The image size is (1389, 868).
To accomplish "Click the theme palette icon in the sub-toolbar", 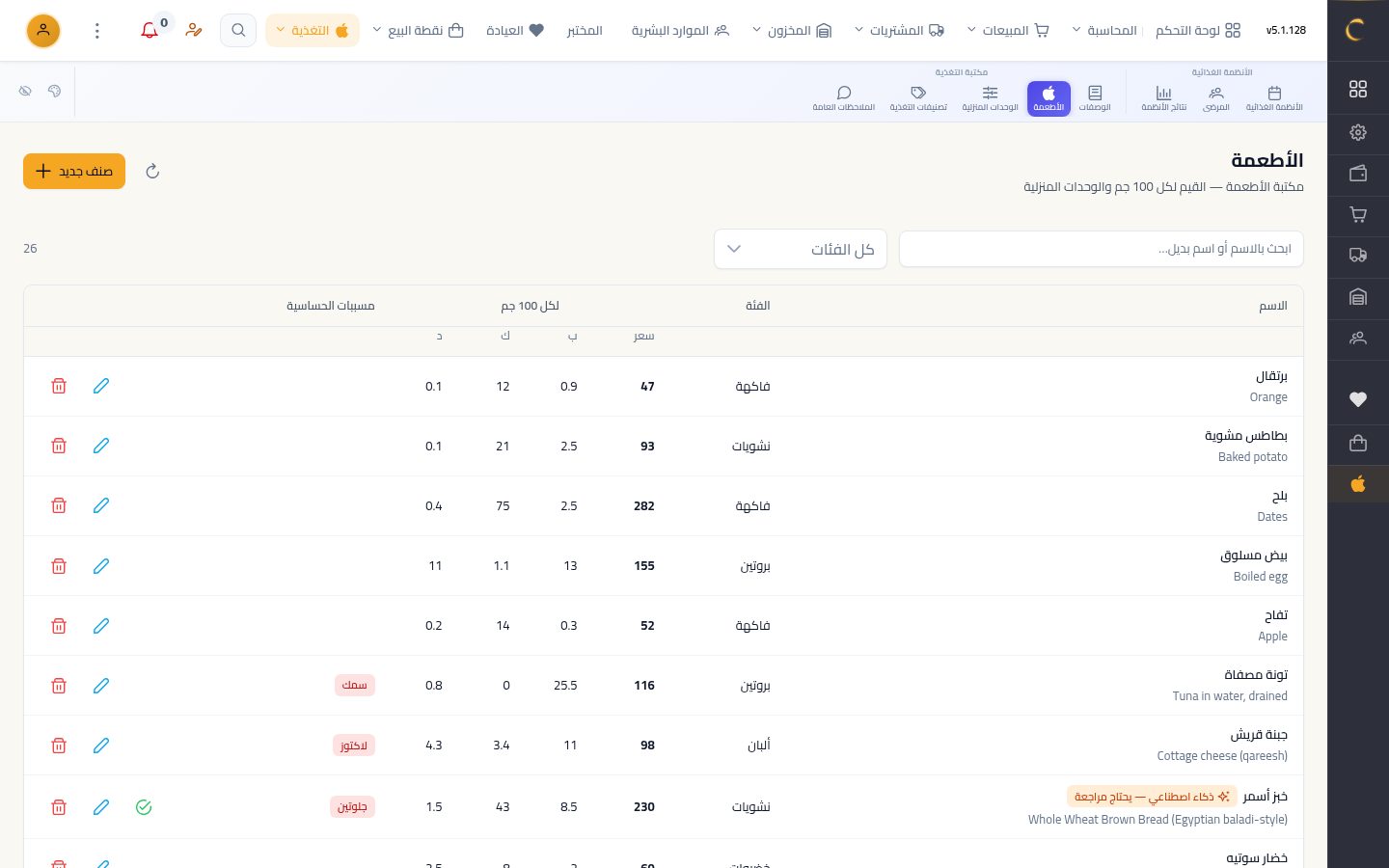I will pos(54,91).
